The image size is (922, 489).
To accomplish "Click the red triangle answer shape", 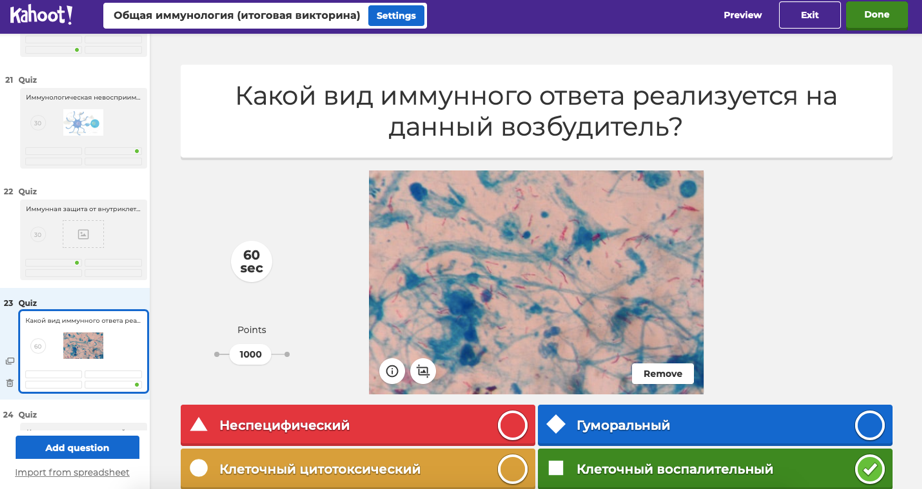I will click(199, 425).
